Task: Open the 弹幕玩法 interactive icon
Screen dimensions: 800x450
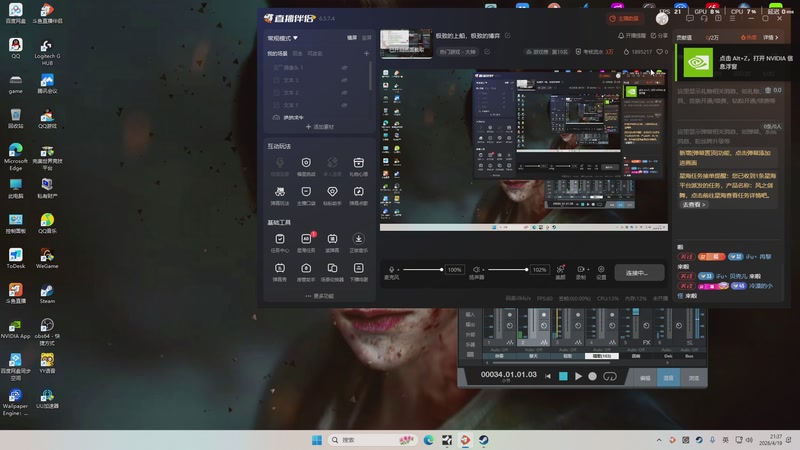Action: click(280, 195)
